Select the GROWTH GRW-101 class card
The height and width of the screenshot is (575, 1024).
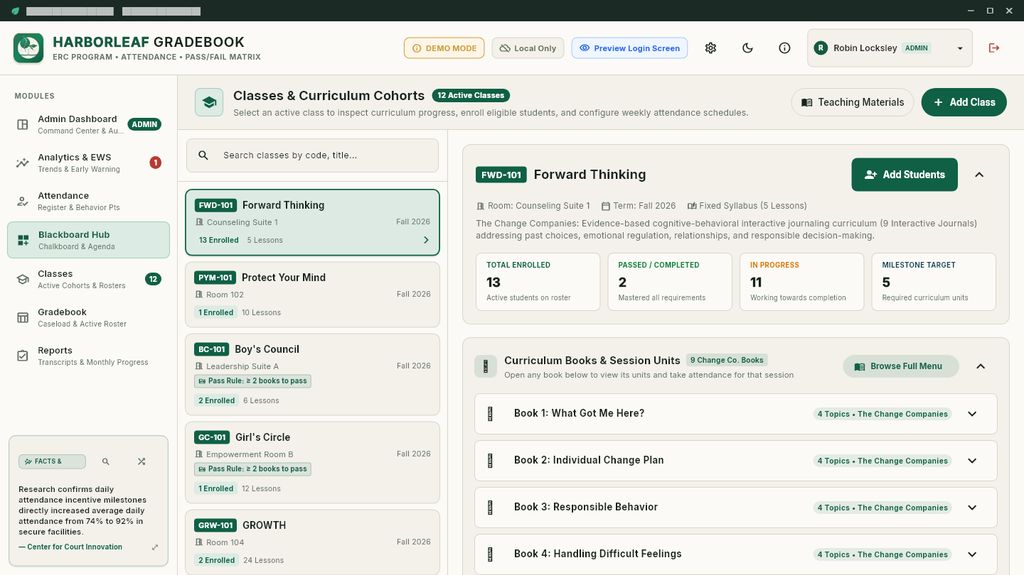pyautogui.click(x=312, y=542)
